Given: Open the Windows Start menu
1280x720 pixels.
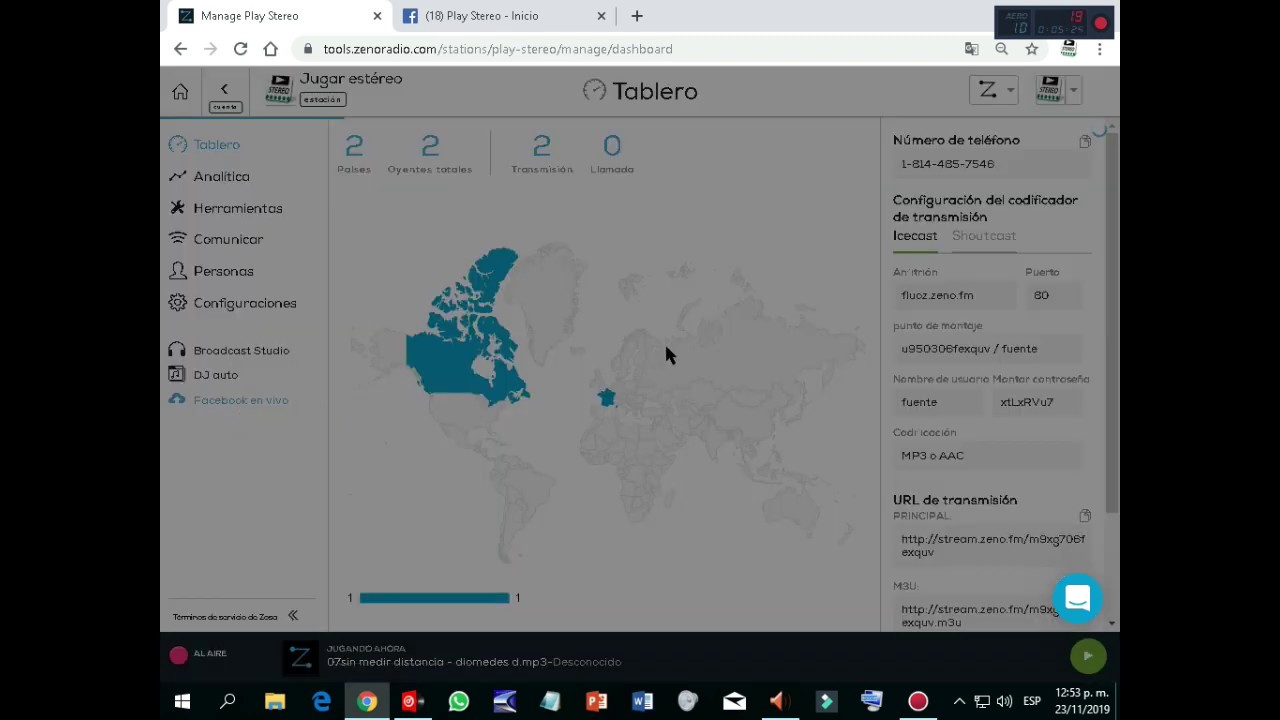Looking at the screenshot, I should point(182,702).
